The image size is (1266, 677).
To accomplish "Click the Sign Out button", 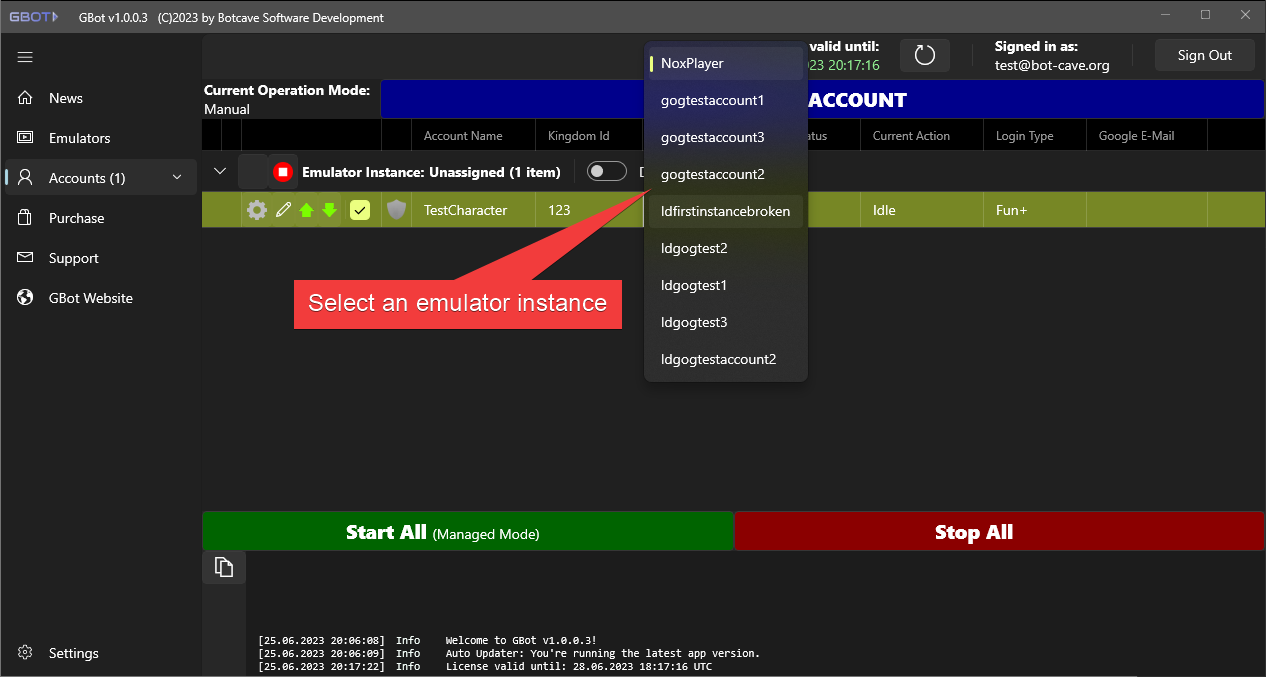I will tap(1204, 55).
